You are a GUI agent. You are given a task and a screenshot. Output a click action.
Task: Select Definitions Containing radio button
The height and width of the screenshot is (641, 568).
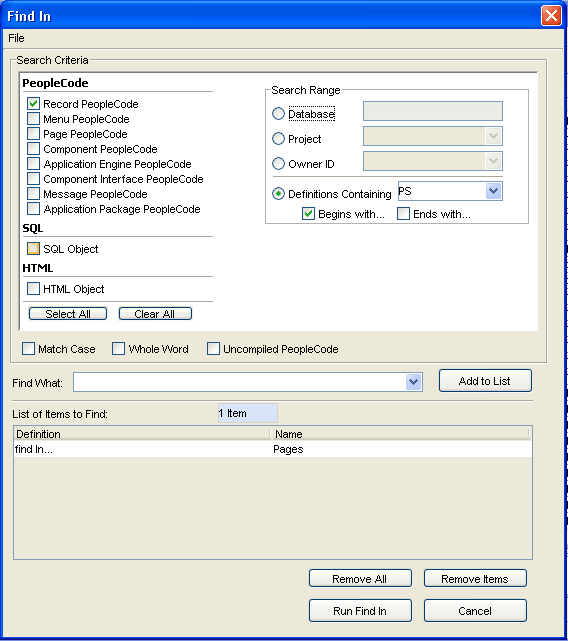click(278, 194)
